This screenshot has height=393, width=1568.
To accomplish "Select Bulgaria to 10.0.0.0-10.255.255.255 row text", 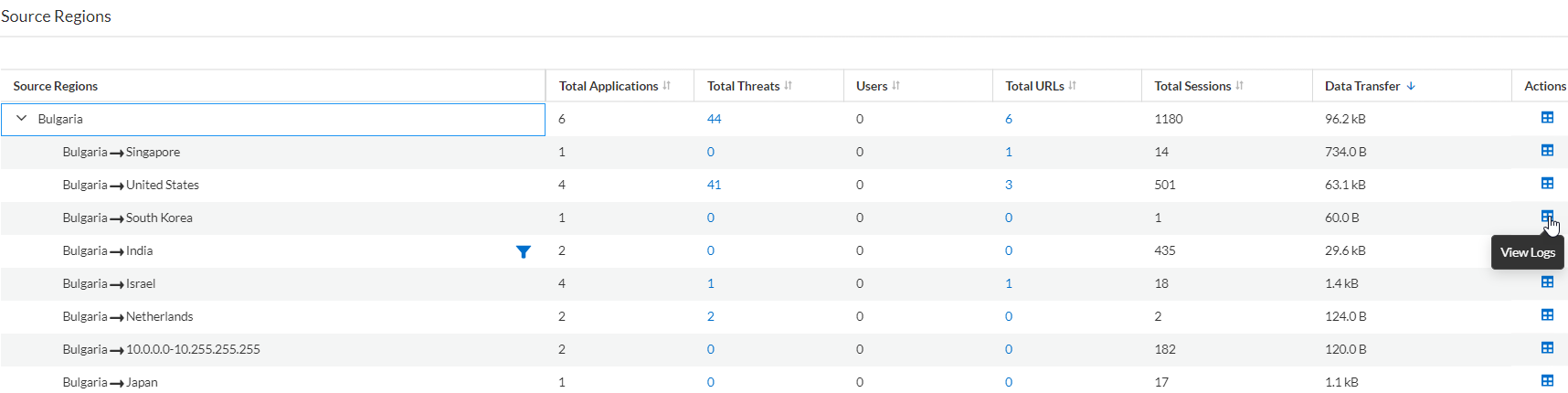I will tap(162, 349).
